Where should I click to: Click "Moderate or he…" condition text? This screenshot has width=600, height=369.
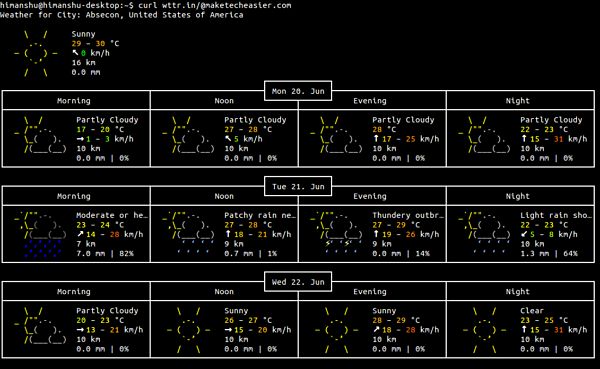[112, 215]
